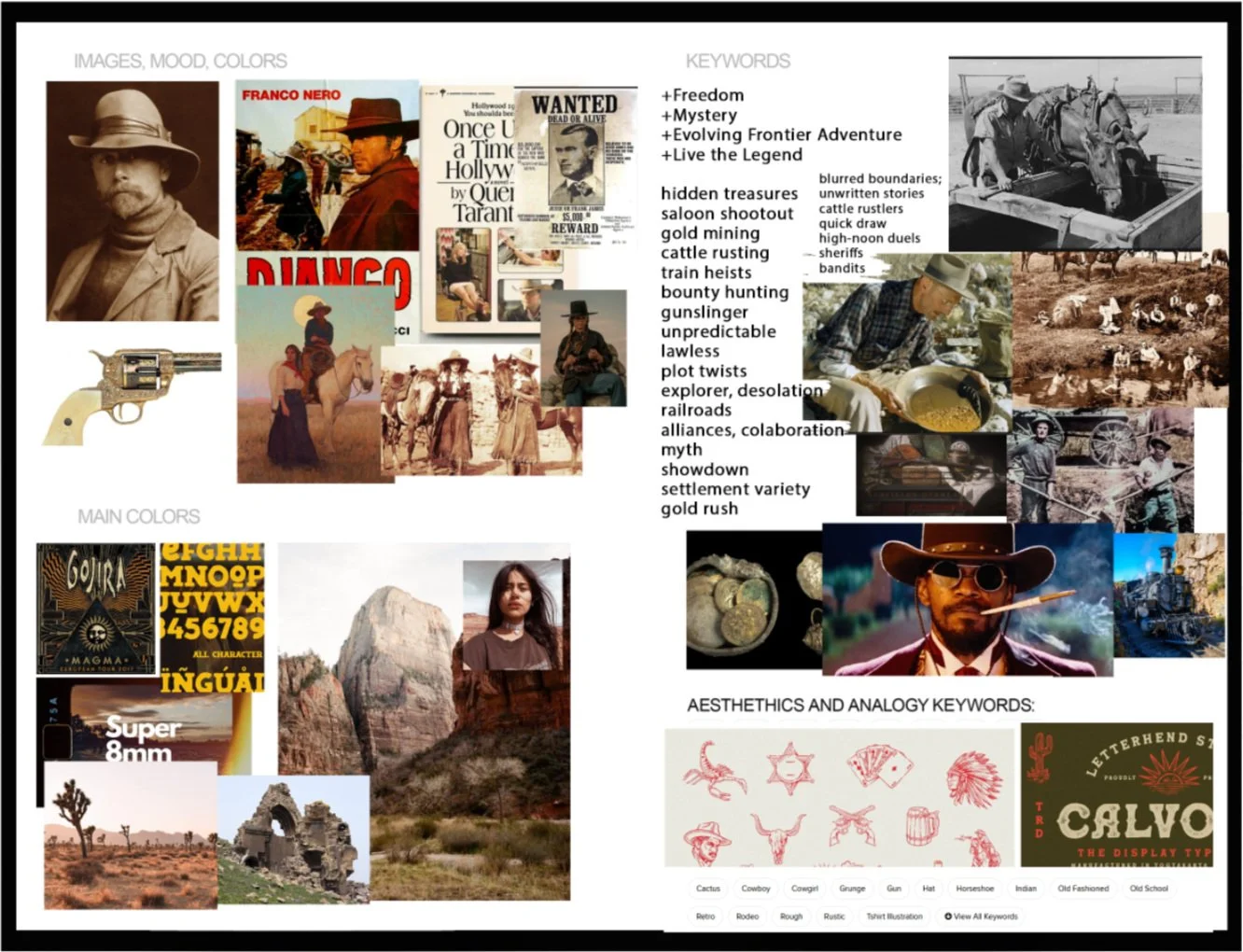1243x952 pixels.
Task: Click the Wanted Dead or Alive poster
Action: (574, 168)
